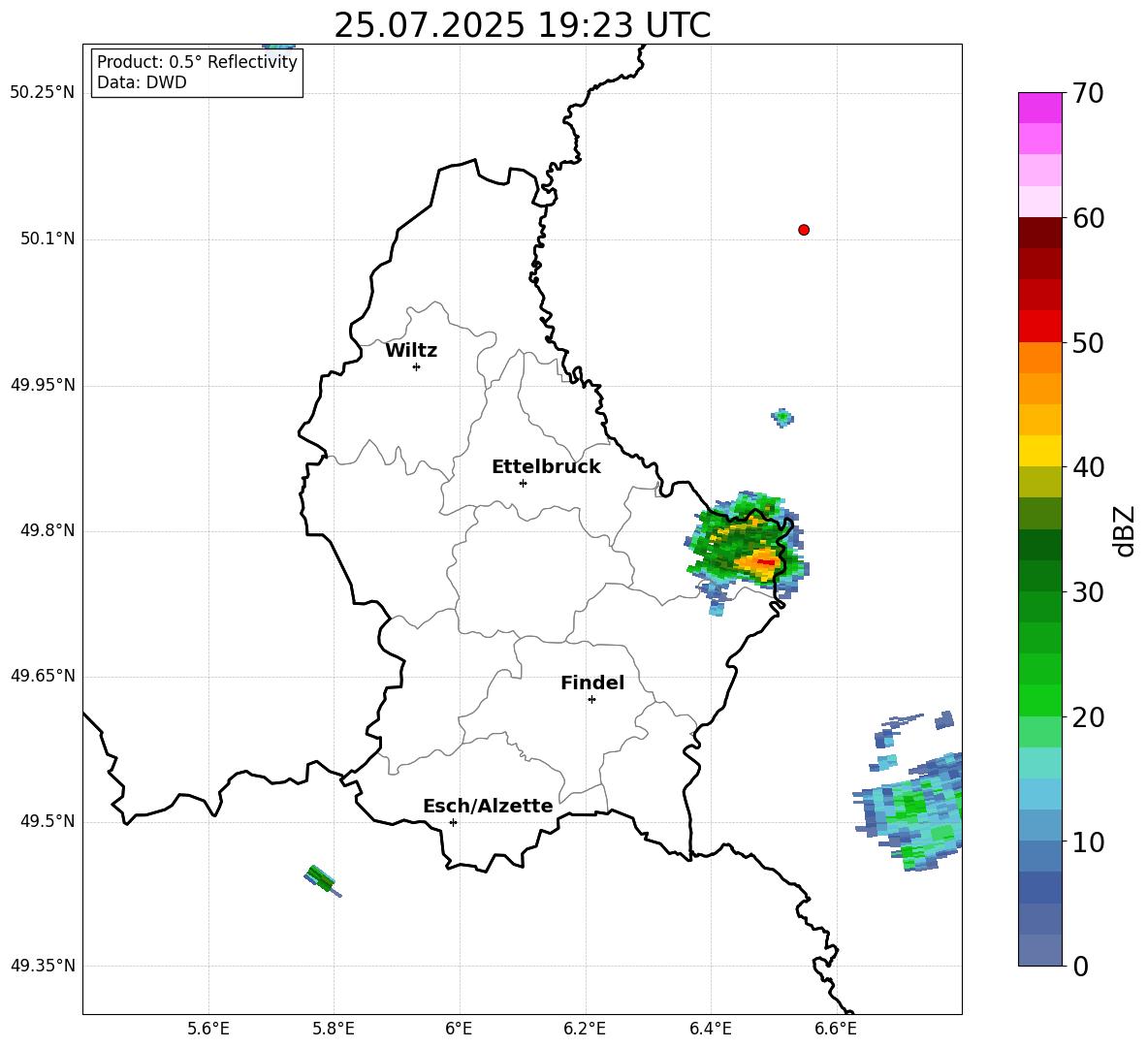Viewport: 1148px width, 1048px height.
Task: Click the longitude label '6°E'
Action: pyautogui.click(x=459, y=1029)
